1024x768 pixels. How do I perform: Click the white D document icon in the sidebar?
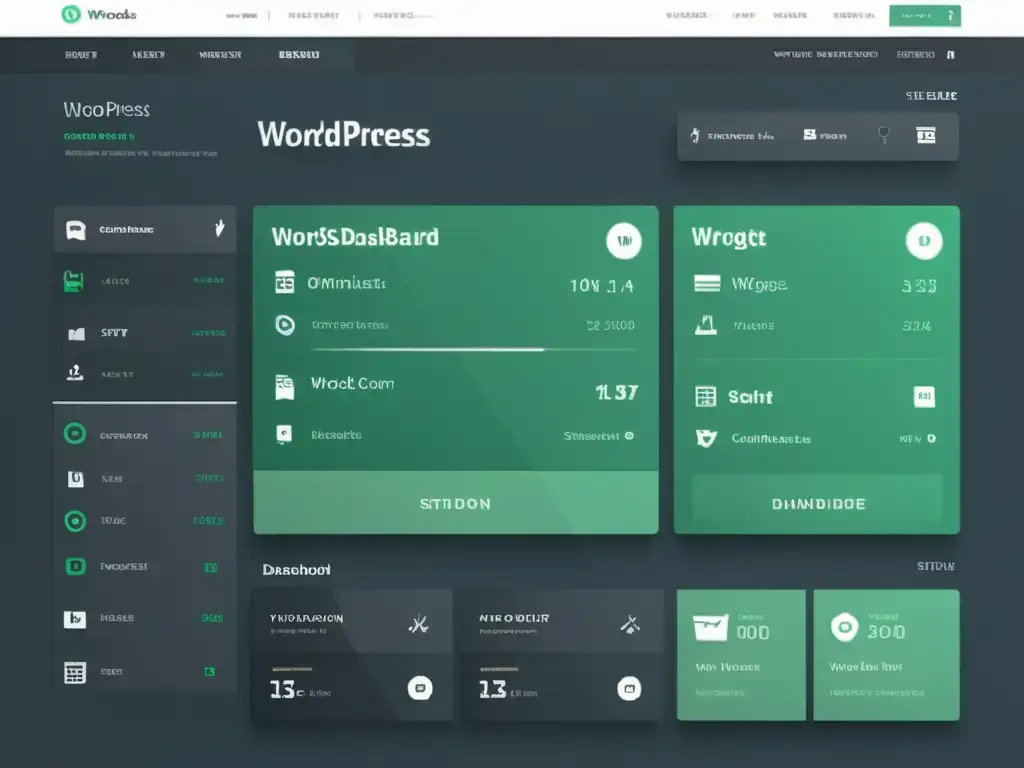(76, 479)
